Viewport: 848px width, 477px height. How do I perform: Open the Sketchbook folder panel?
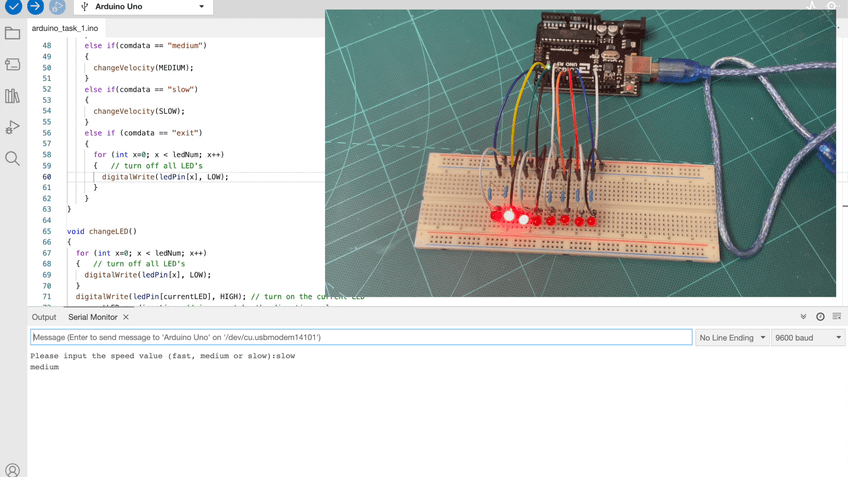pos(13,34)
